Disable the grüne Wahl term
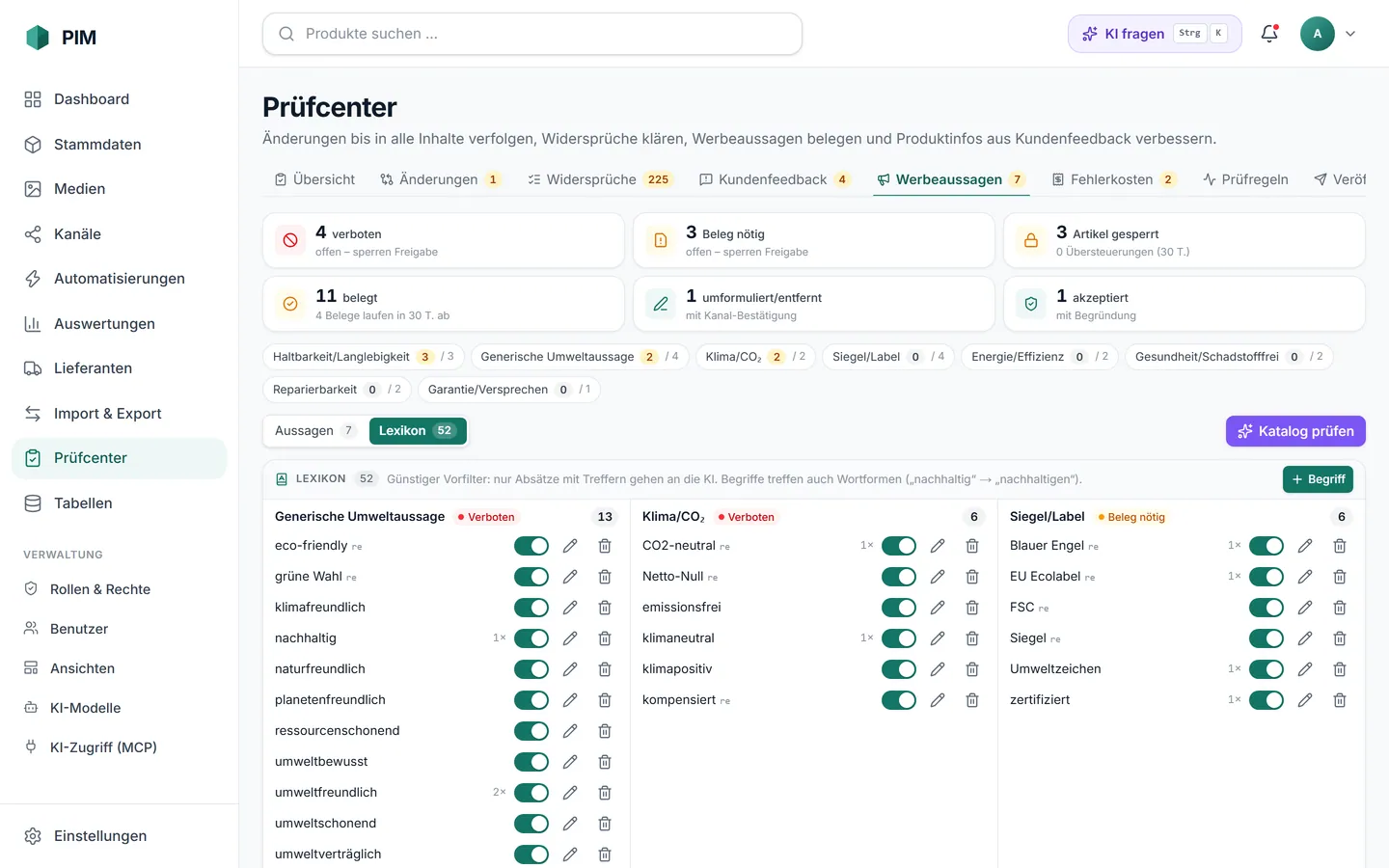 coord(531,577)
